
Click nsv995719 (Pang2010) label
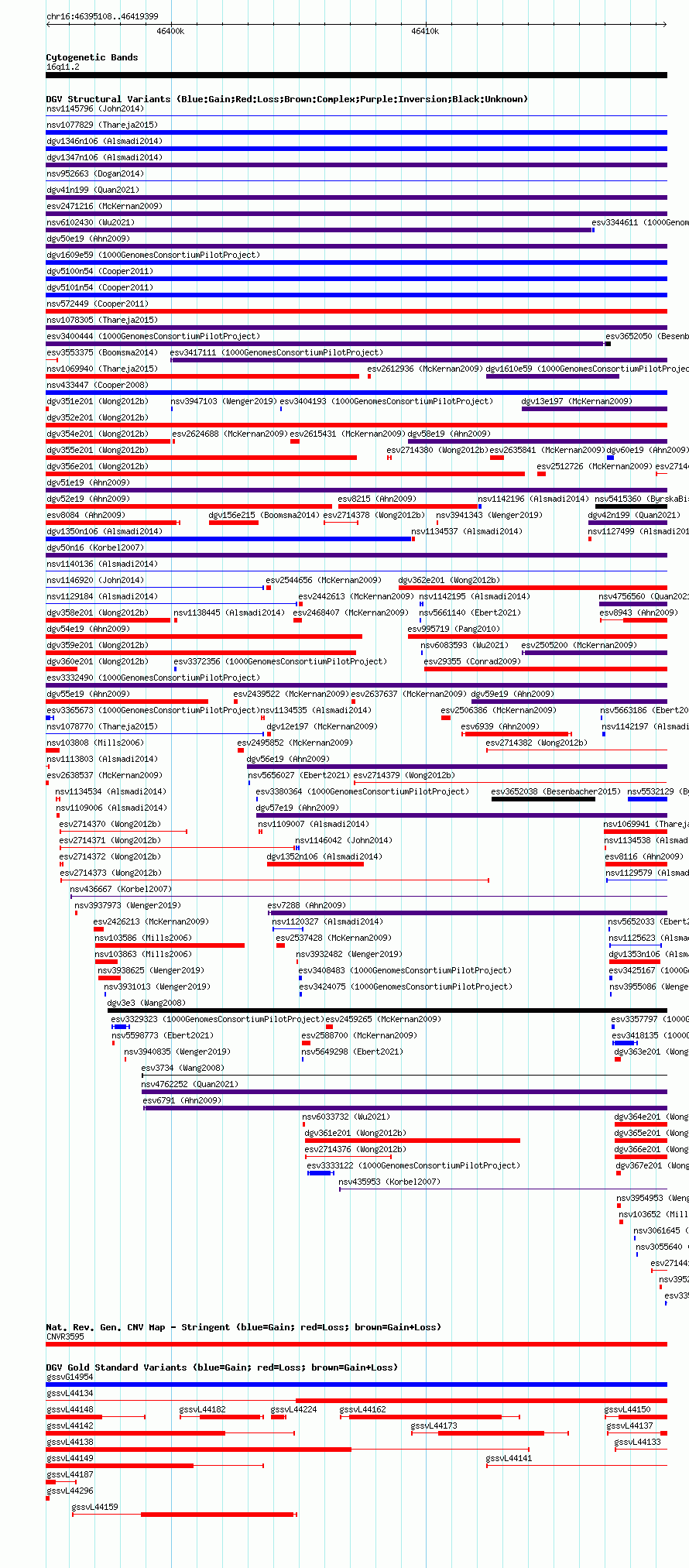tap(454, 629)
